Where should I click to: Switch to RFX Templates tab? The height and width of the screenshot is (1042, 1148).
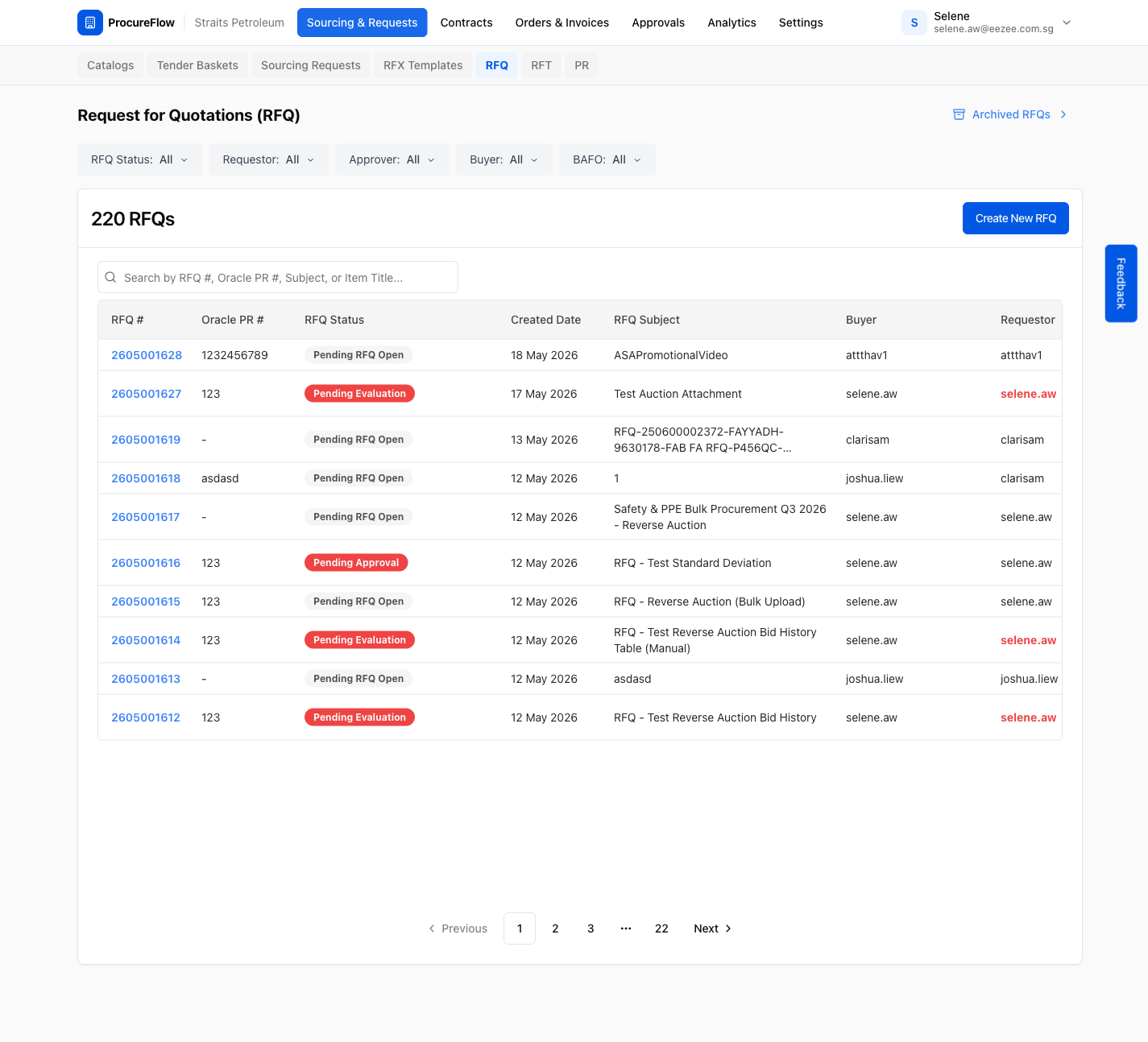(423, 65)
